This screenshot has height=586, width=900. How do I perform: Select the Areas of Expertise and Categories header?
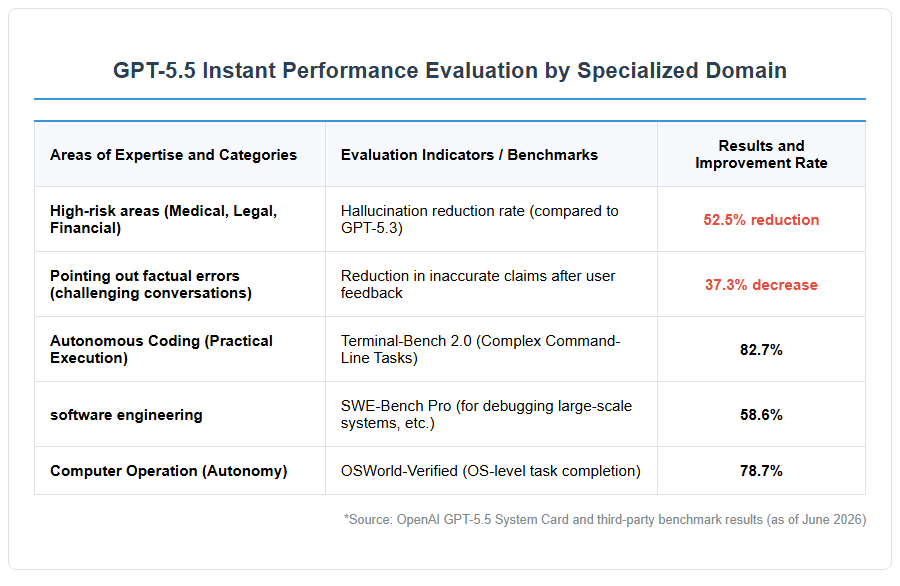click(173, 155)
